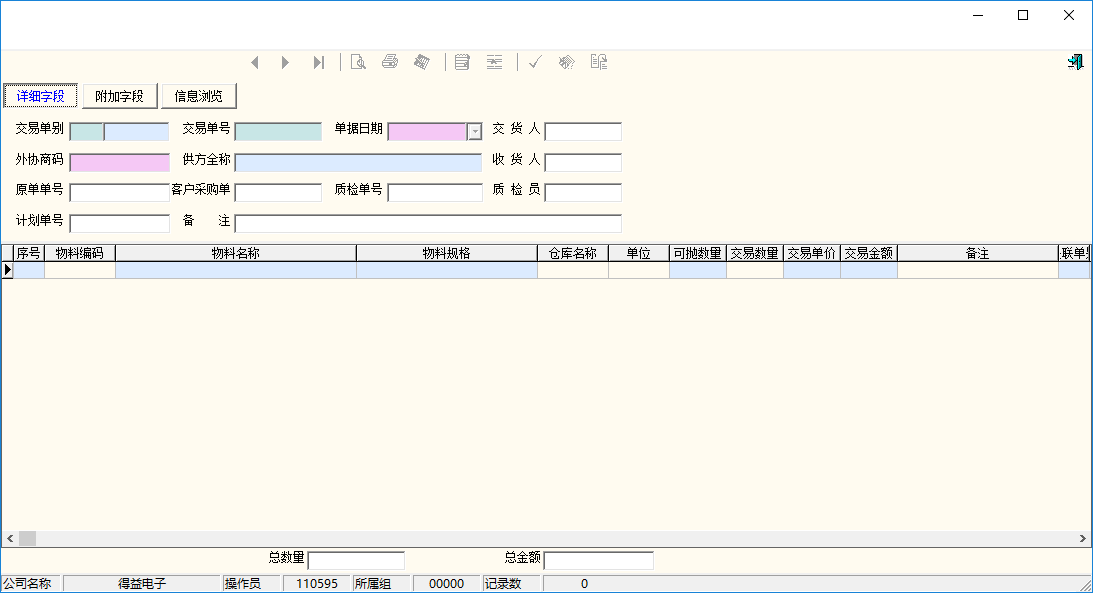
Task: Click the notepad toolbar icon
Action: [x=462, y=63]
